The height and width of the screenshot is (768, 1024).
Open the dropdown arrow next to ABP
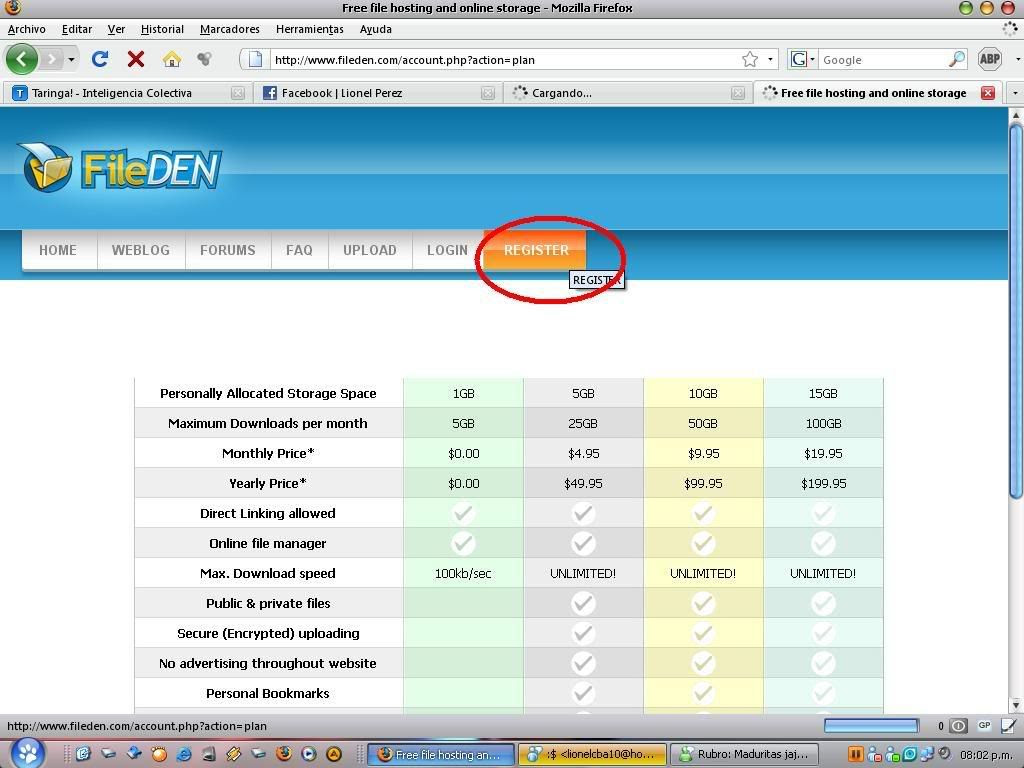point(1017,59)
